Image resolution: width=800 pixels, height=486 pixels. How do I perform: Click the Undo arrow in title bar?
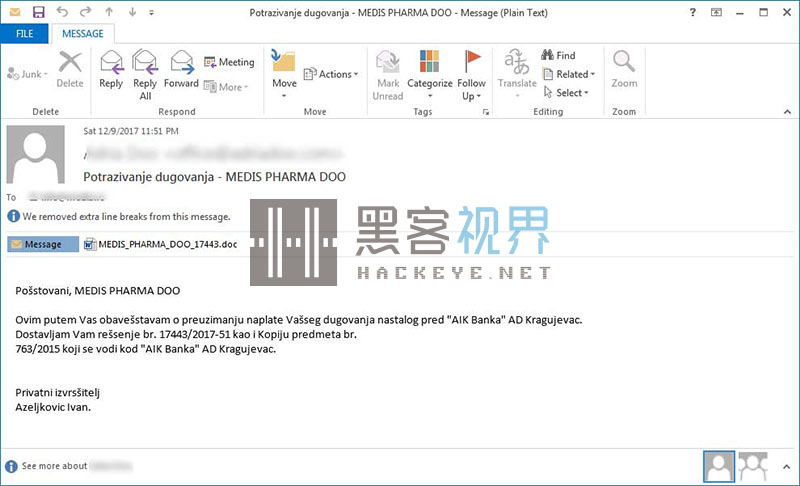point(62,11)
